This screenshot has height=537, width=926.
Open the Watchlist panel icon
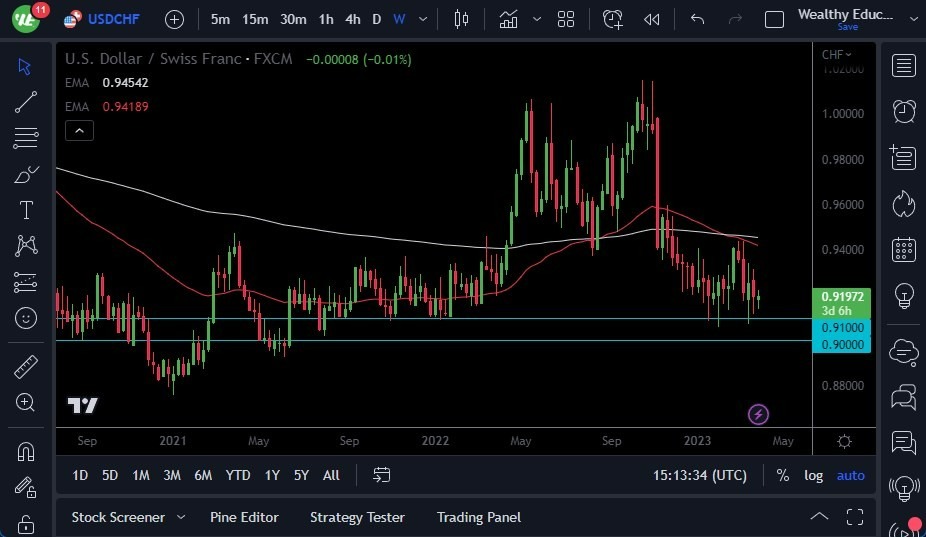click(904, 66)
